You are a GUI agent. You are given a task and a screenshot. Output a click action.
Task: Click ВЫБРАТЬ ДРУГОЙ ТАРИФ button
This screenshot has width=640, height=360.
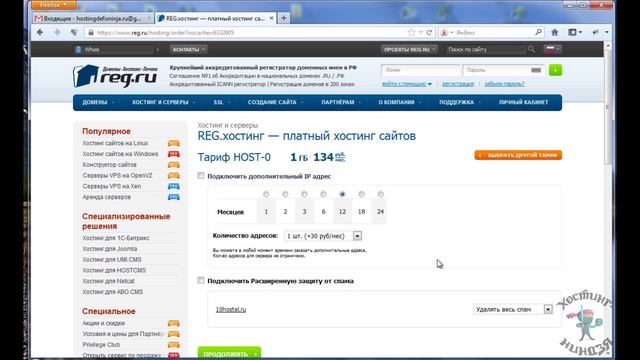click(518, 155)
